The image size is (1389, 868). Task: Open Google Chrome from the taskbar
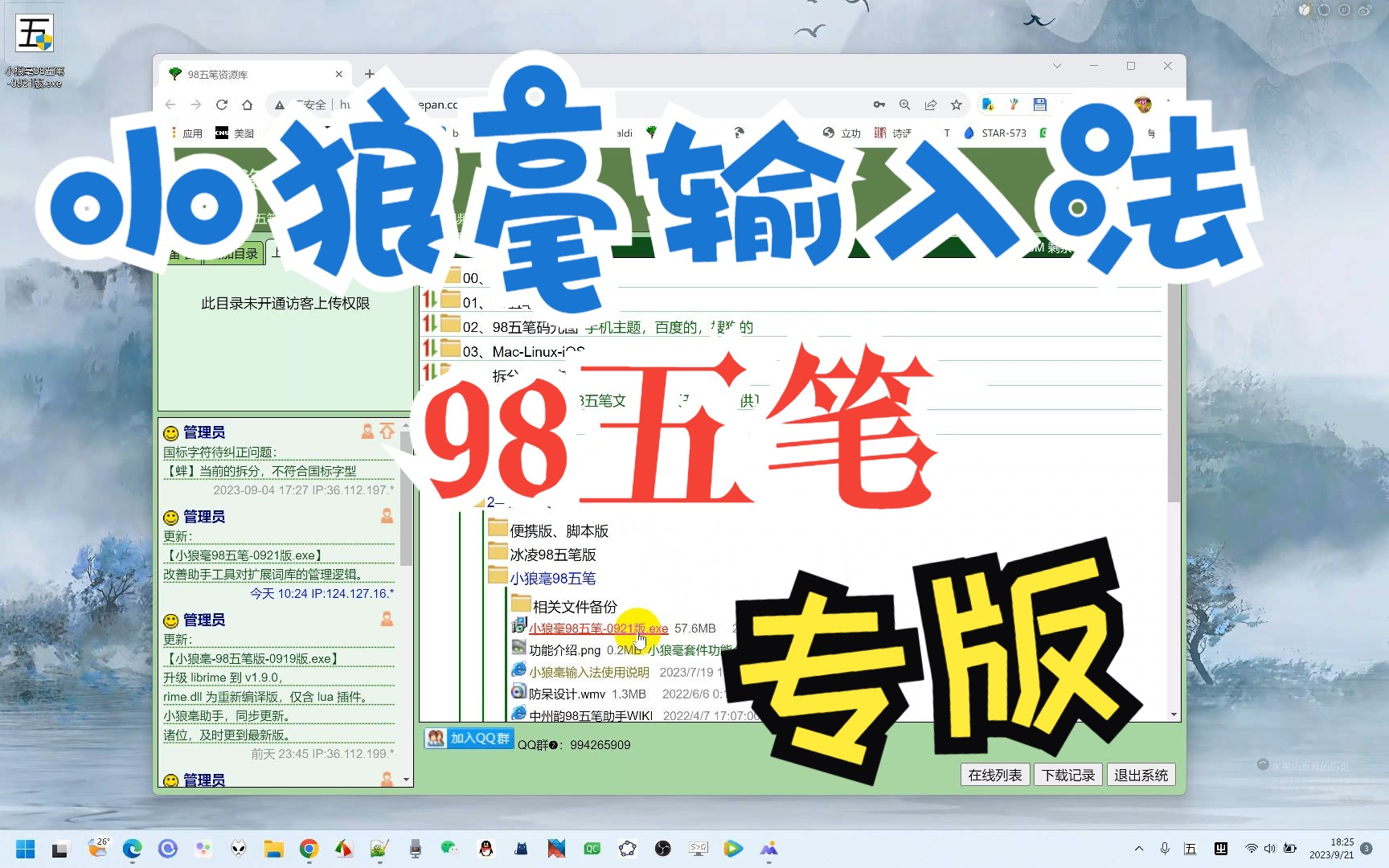coord(309,849)
